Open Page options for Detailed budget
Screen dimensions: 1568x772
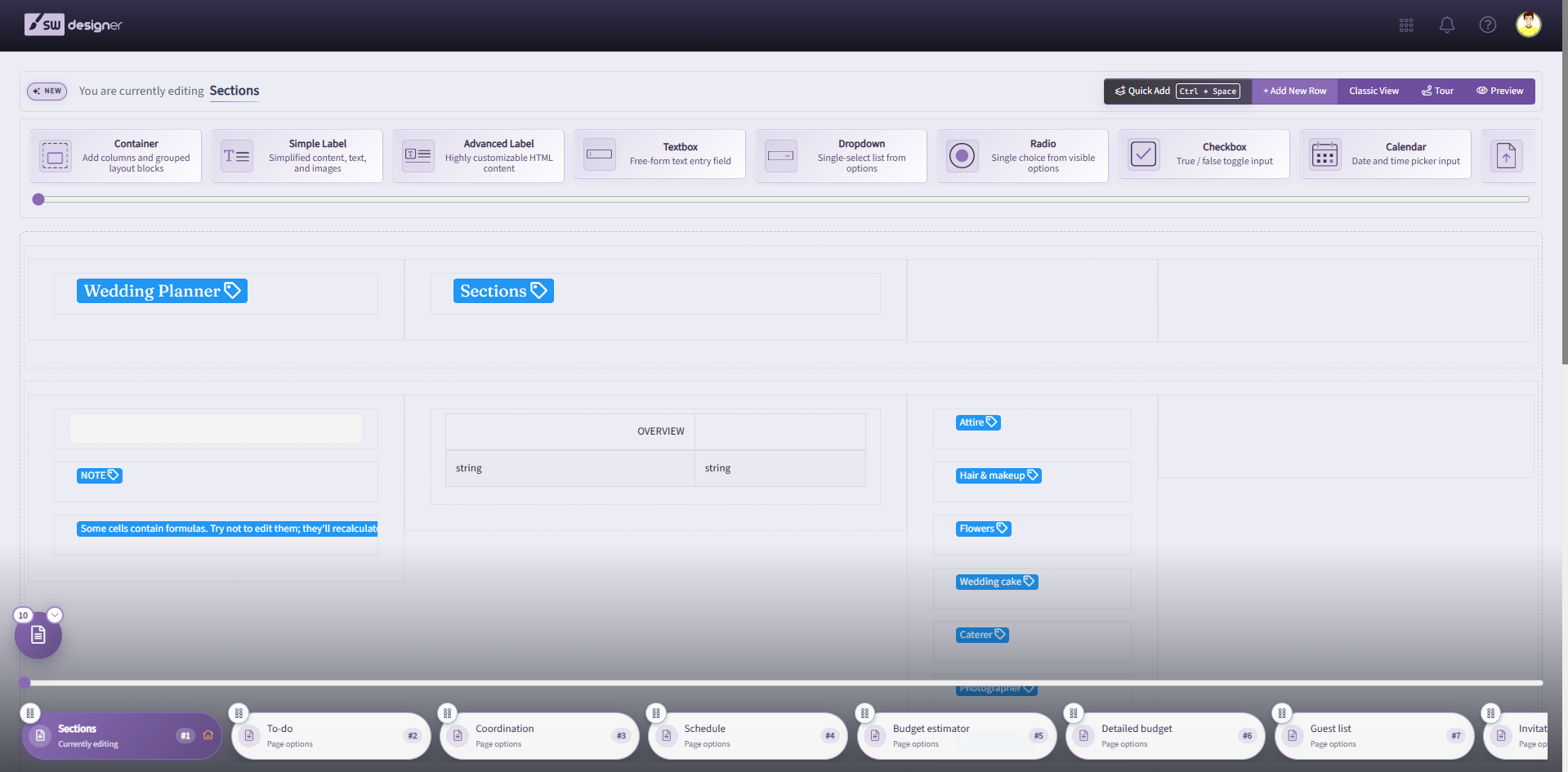1124,744
